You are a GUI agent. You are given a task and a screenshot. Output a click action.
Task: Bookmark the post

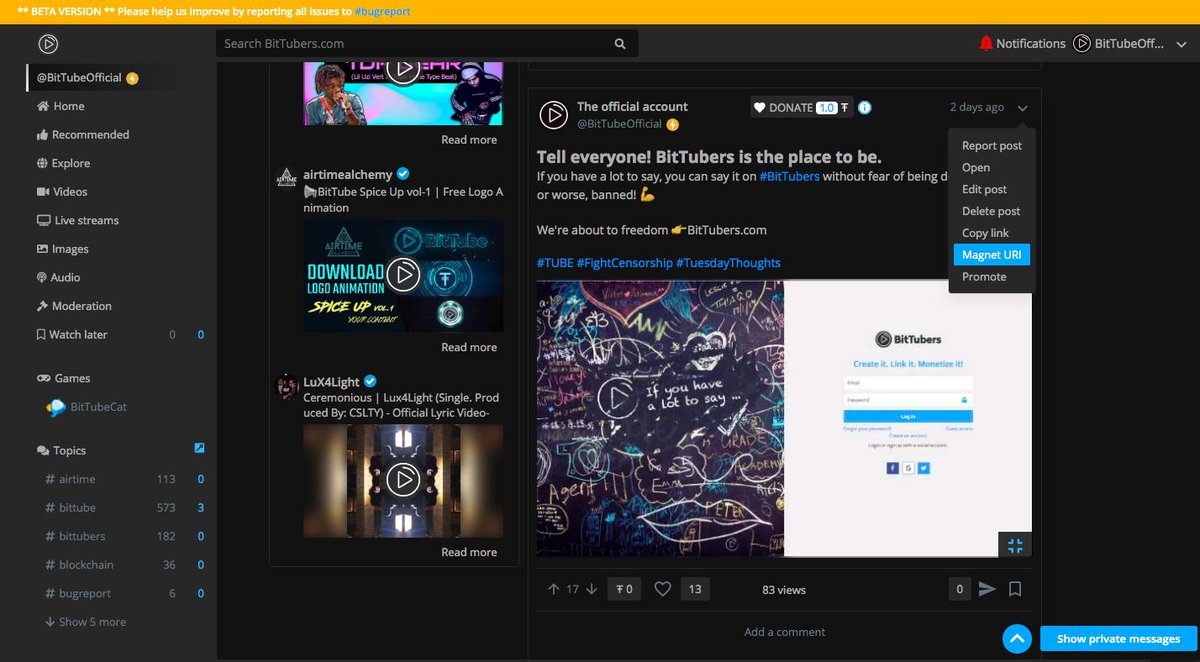point(1015,589)
